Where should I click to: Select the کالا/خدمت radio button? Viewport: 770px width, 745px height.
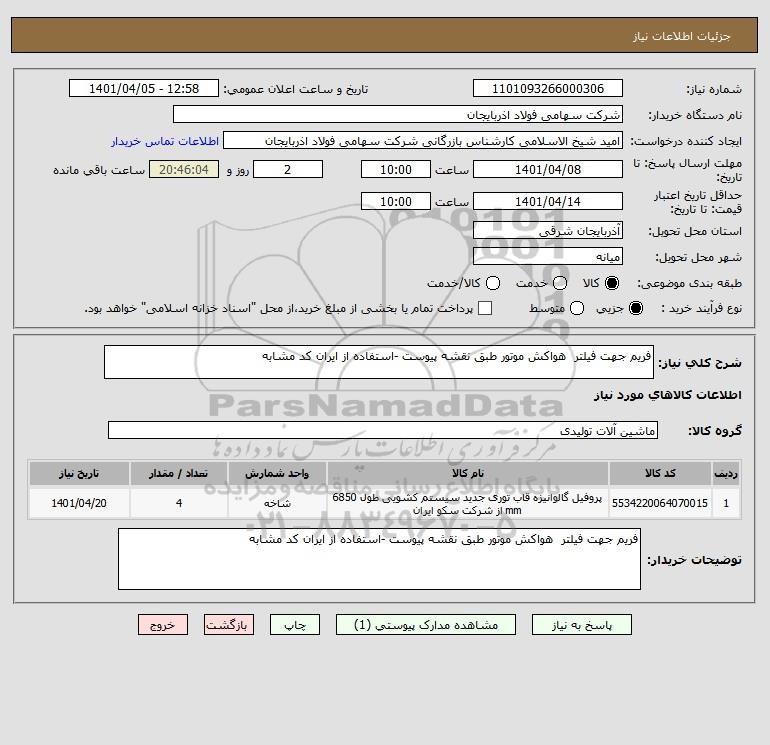(x=493, y=283)
